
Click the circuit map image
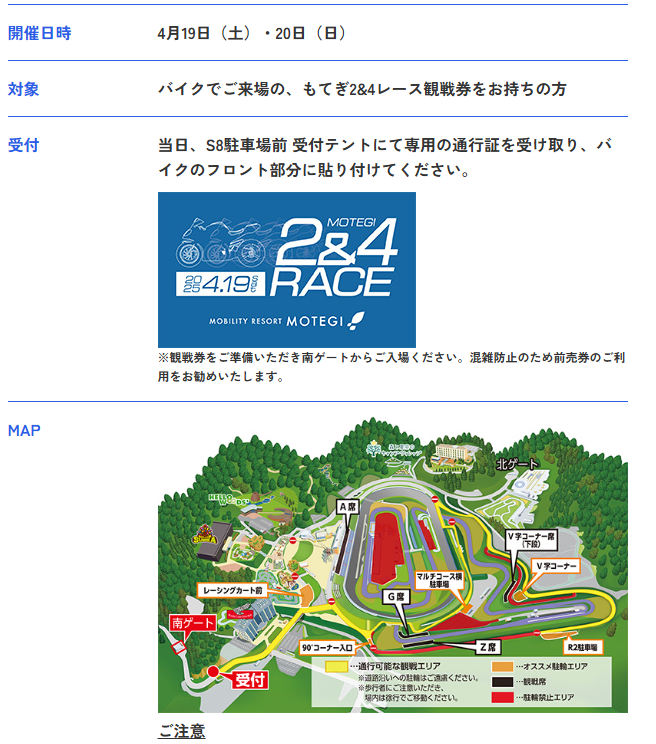click(393, 565)
